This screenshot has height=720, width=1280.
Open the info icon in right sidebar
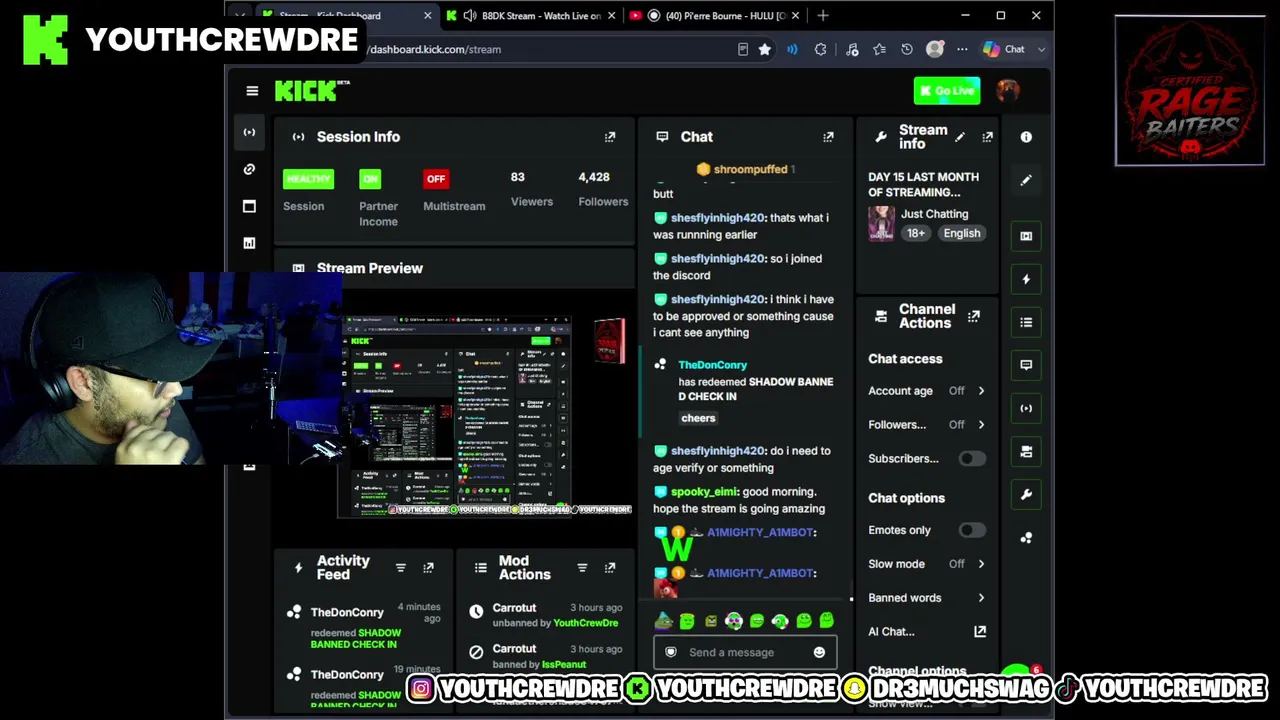pos(1026,137)
